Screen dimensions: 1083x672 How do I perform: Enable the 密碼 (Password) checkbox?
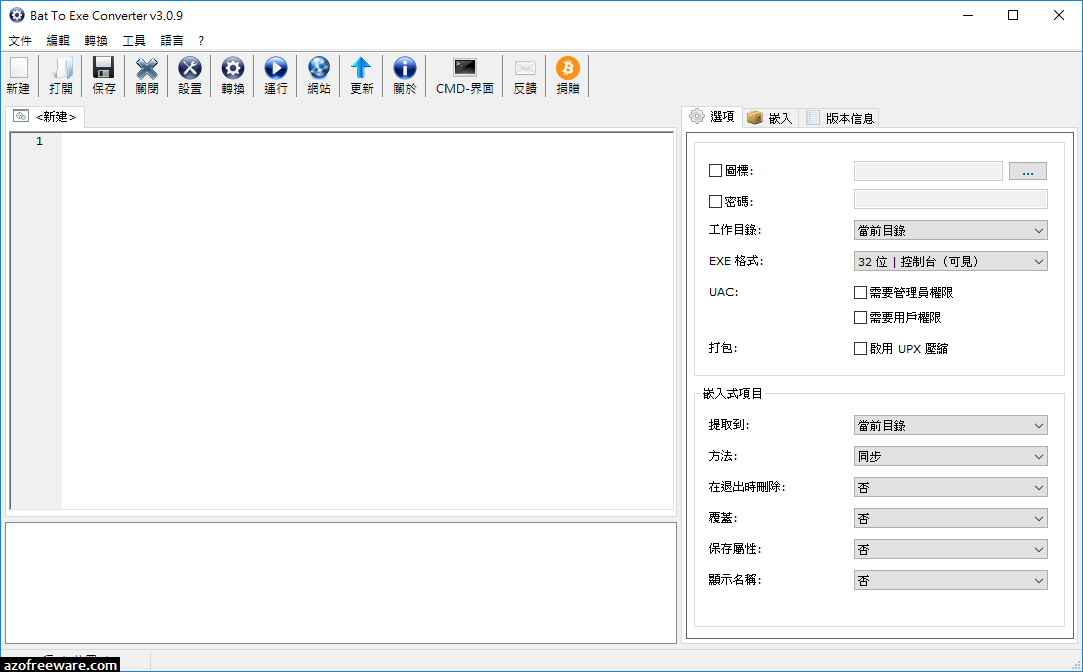click(716, 202)
